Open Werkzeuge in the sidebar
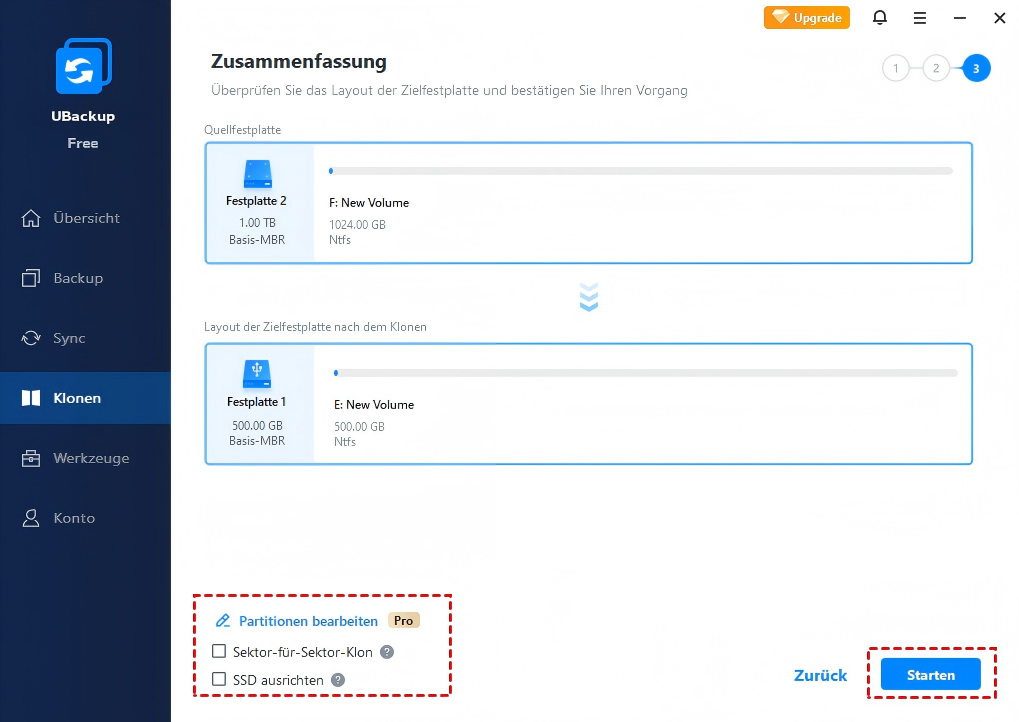The image size is (1019, 722). pyautogui.click(x=90, y=458)
